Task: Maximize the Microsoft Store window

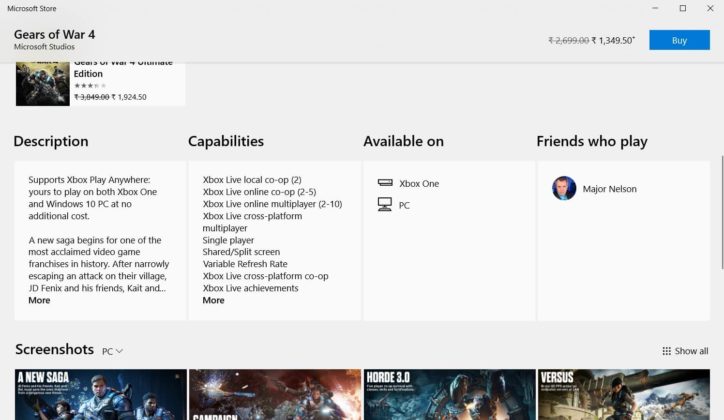Action: coord(682,8)
